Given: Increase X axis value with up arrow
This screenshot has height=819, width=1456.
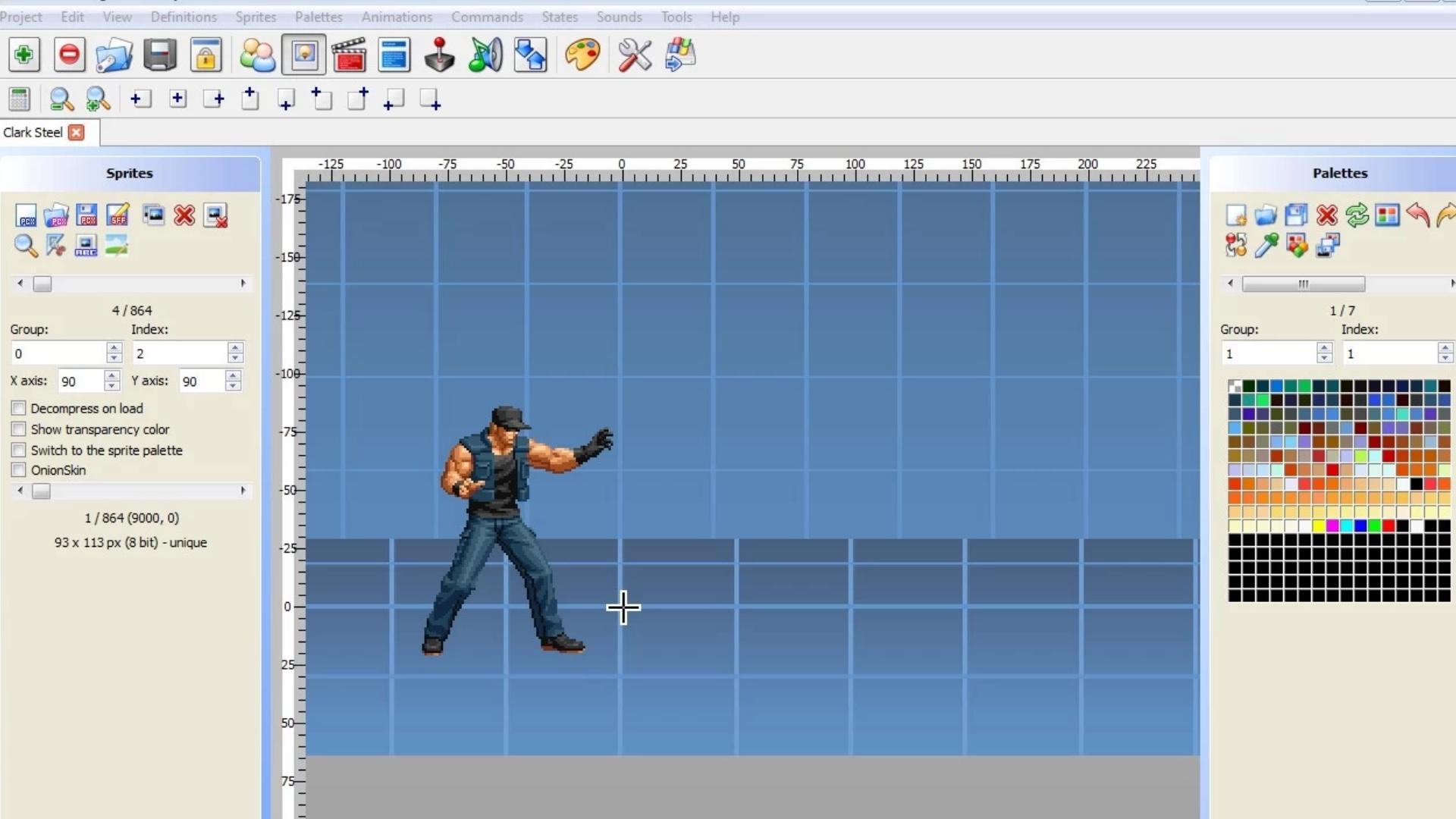Looking at the screenshot, I should tap(112, 375).
